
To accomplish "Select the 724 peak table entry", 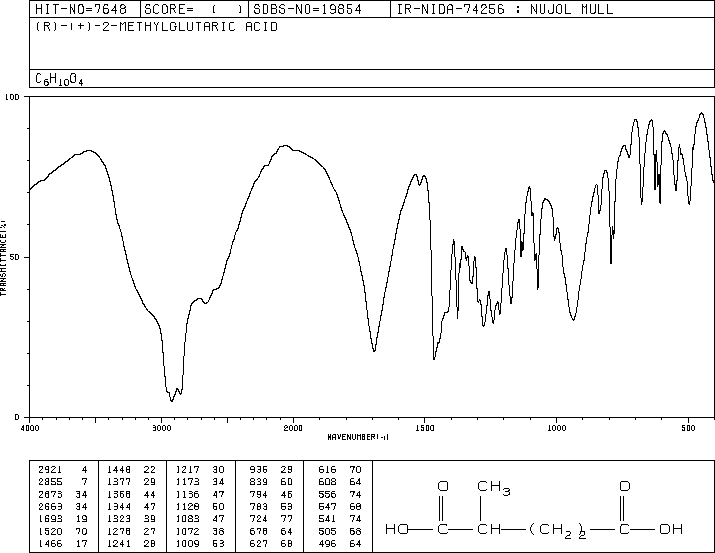I will [x=271, y=519].
